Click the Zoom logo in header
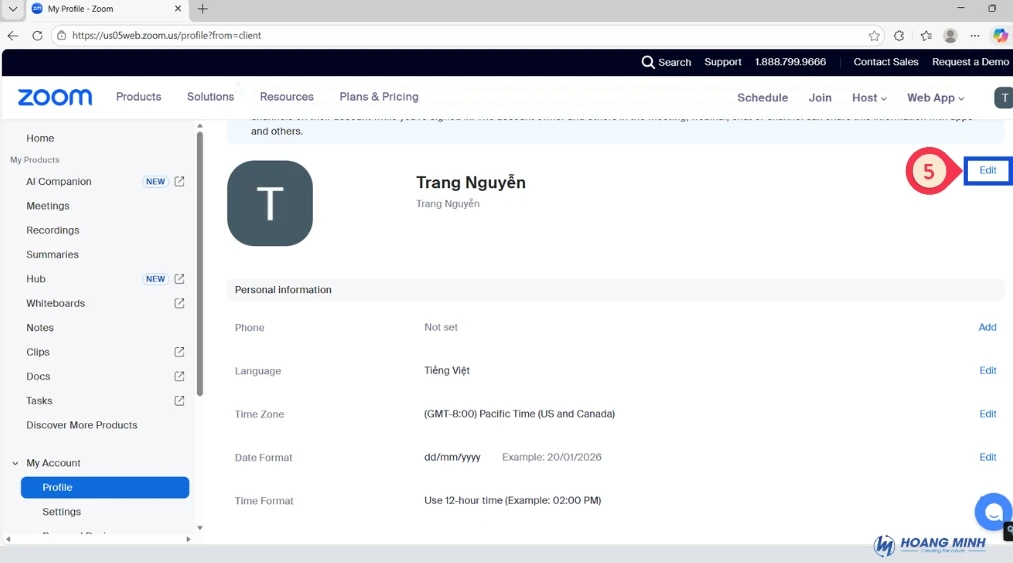 (x=55, y=97)
